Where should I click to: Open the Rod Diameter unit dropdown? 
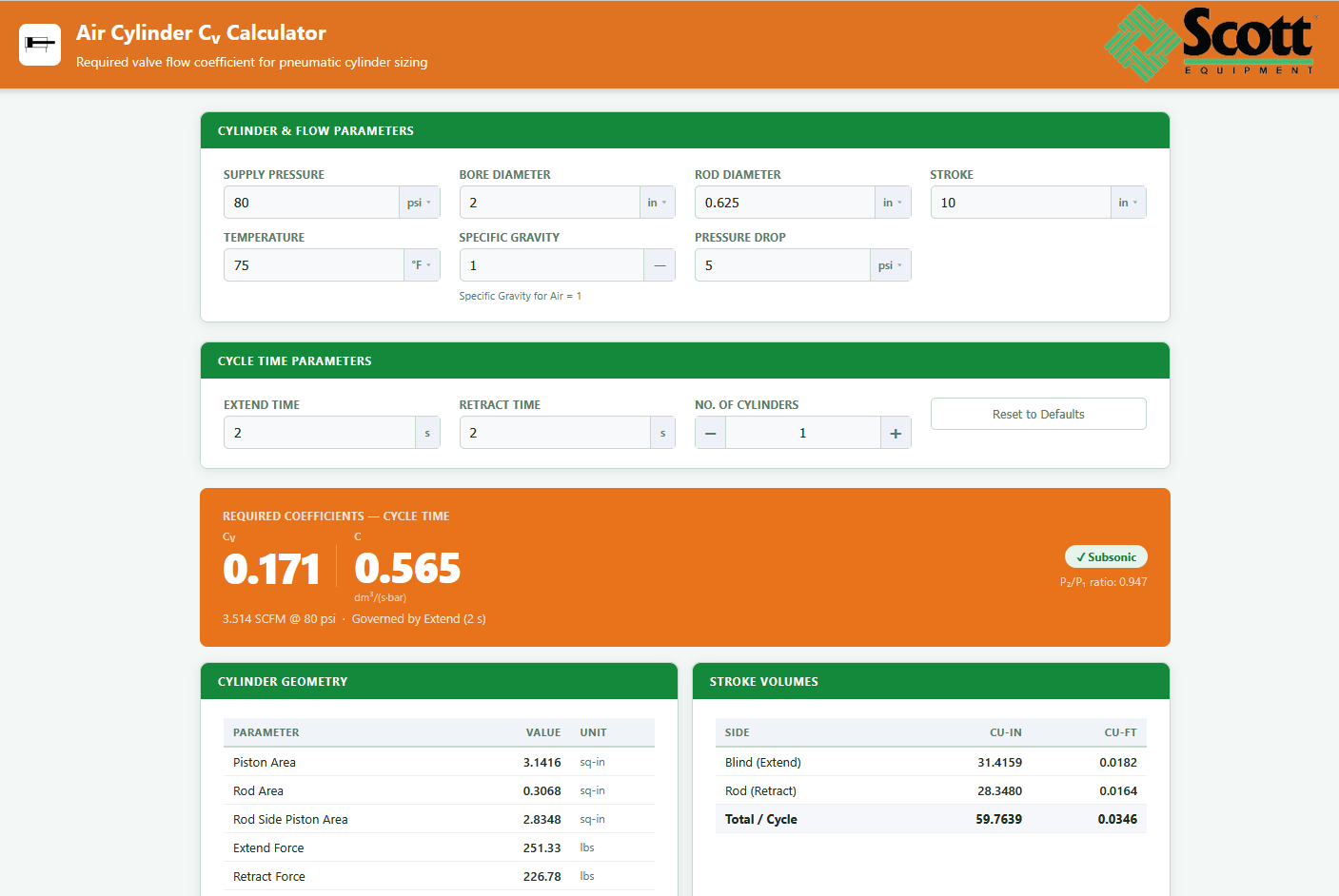click(x=893, y=203)
